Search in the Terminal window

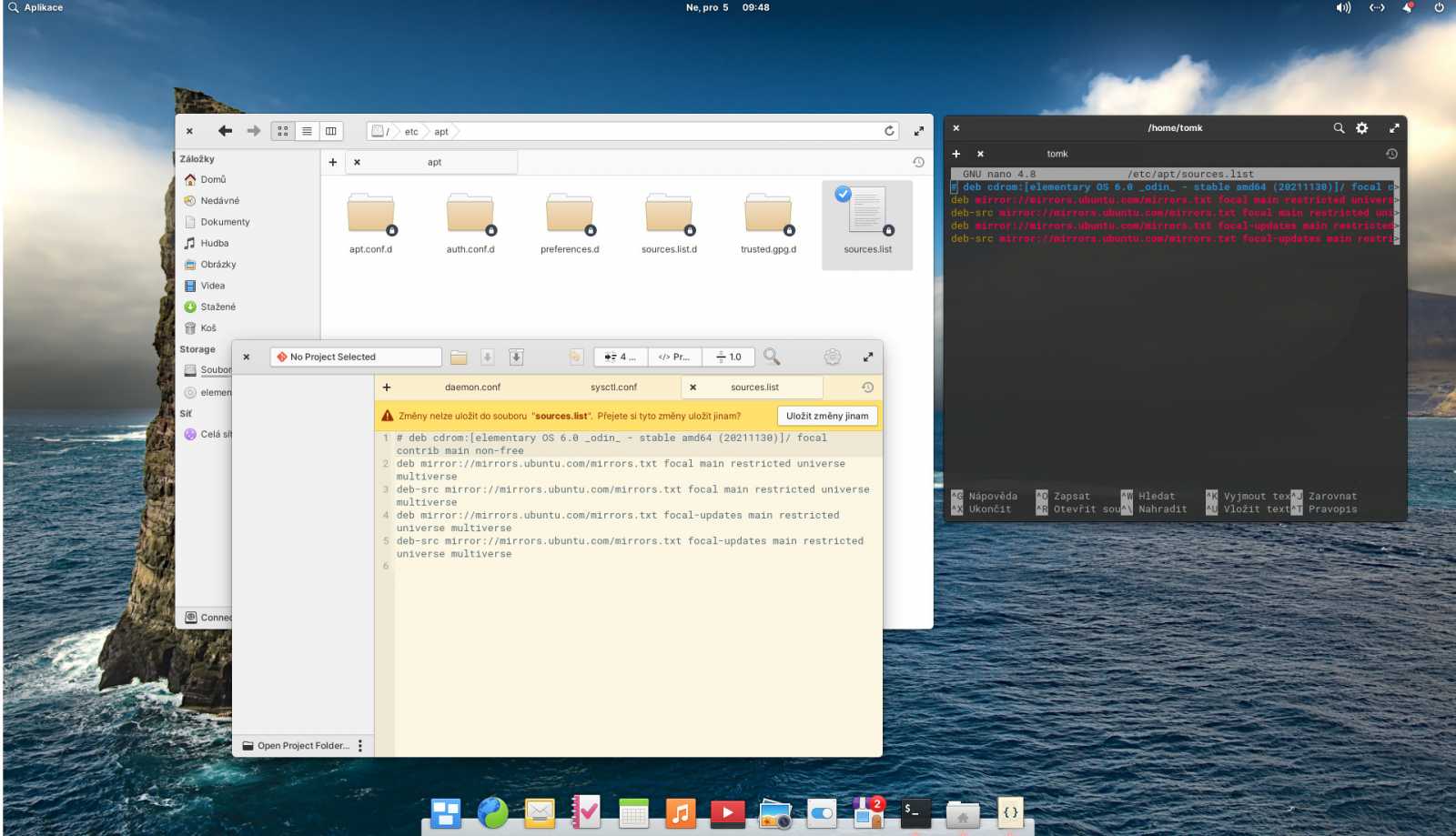pos(1339,128)
